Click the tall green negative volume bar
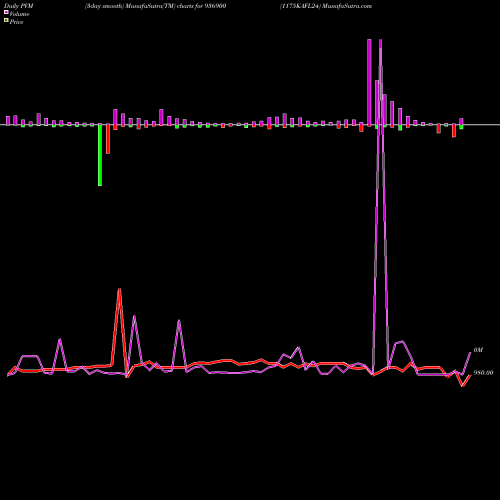 (100, 155)
